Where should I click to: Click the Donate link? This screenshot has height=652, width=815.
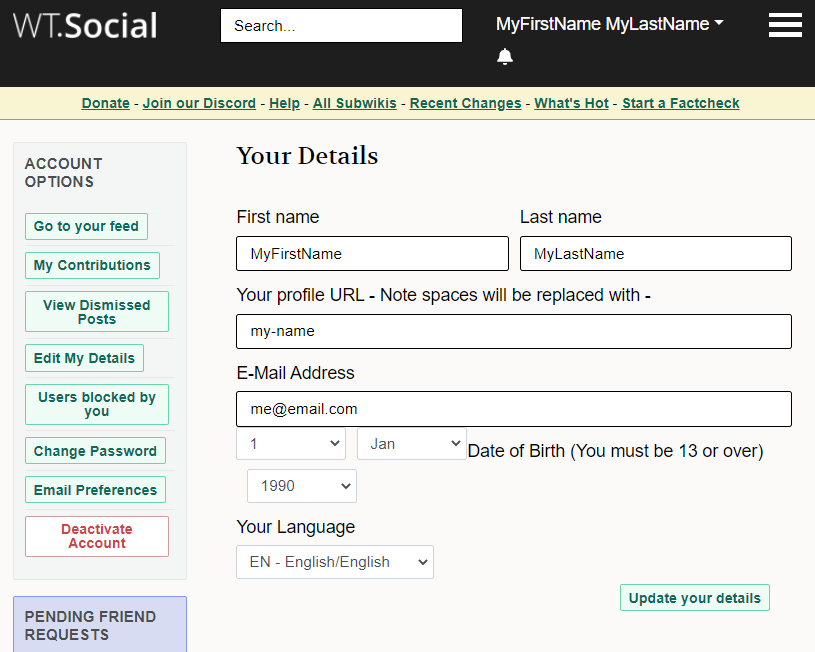(x=106, y=103)
